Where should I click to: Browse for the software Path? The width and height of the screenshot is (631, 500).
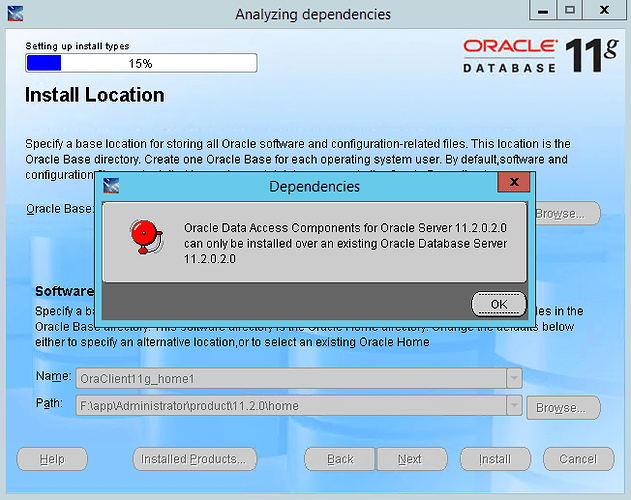pos(563,408)
